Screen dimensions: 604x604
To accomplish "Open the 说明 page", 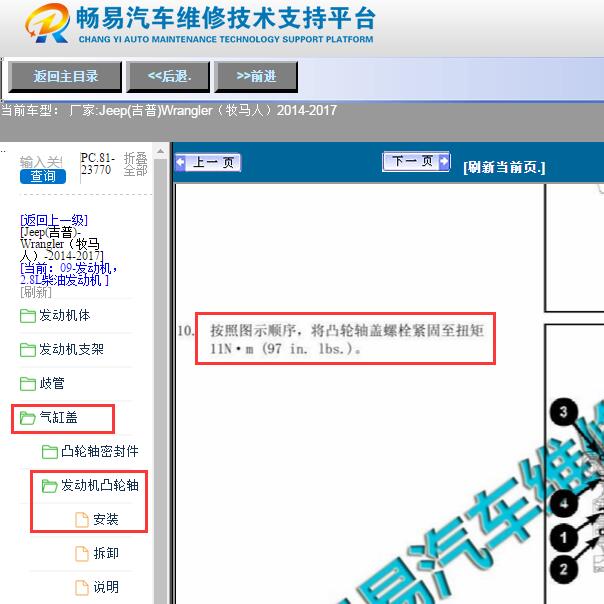I will [x=106, y=587].
